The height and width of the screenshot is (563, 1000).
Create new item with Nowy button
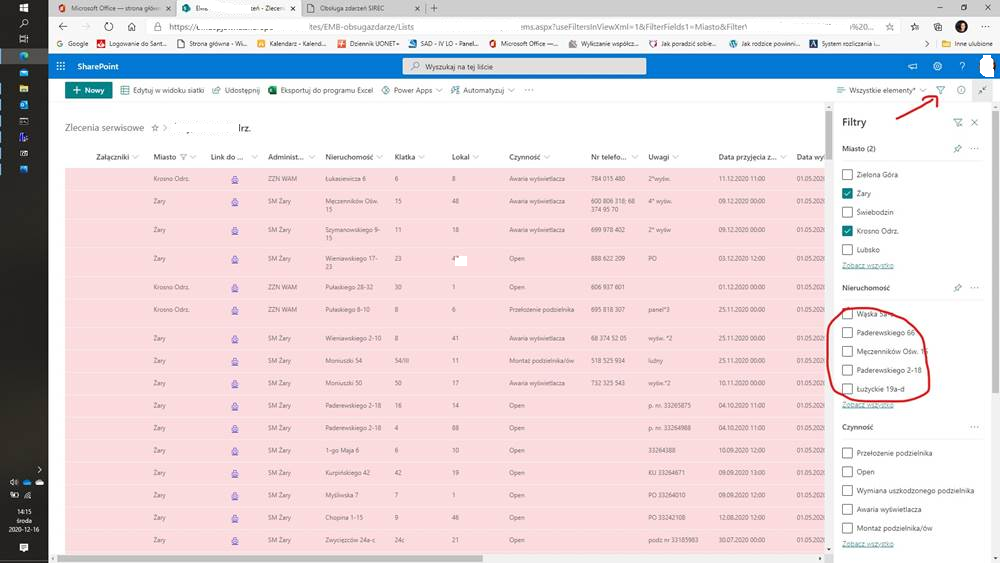(89, 90)
